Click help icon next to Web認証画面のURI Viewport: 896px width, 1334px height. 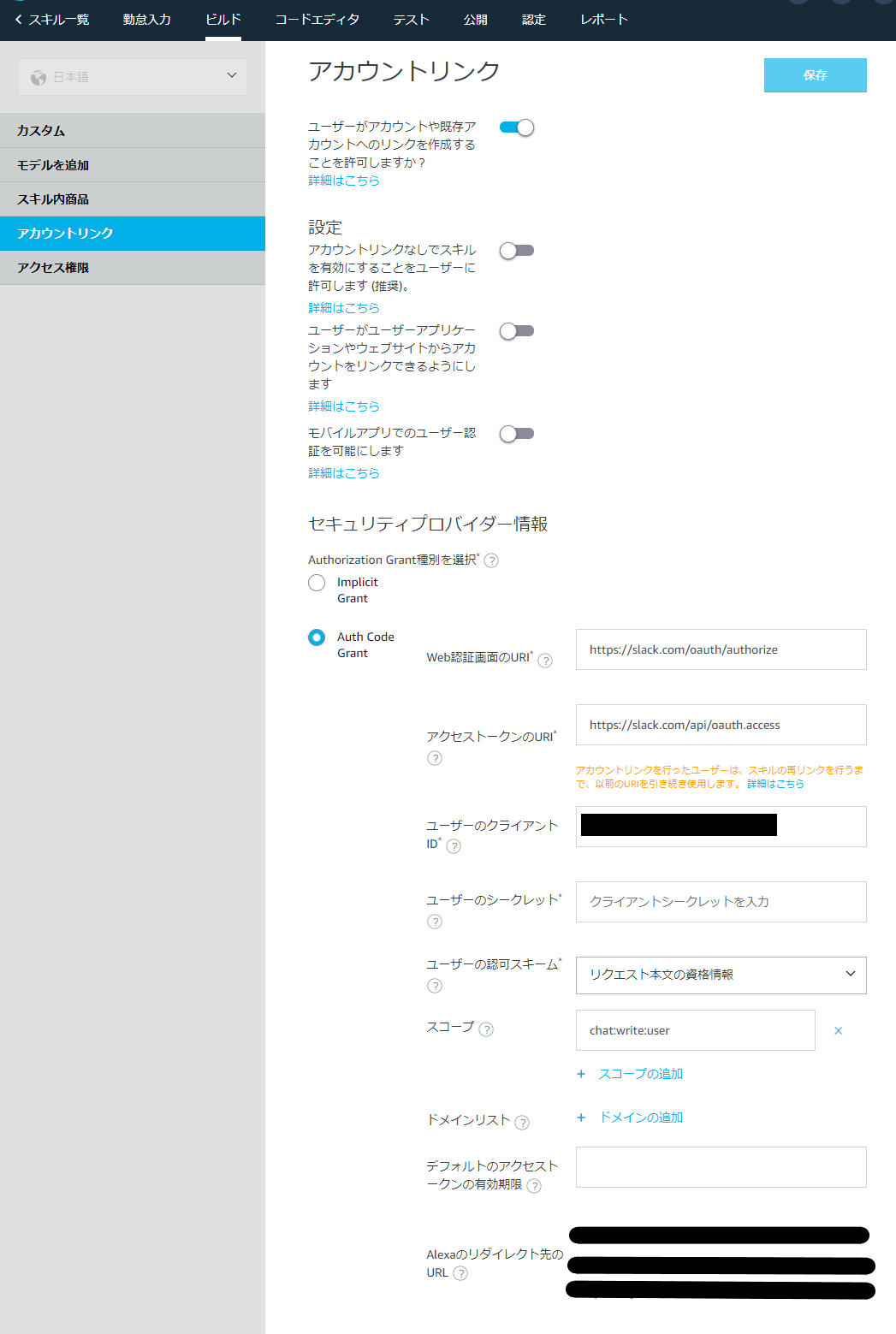coord(545,661)
